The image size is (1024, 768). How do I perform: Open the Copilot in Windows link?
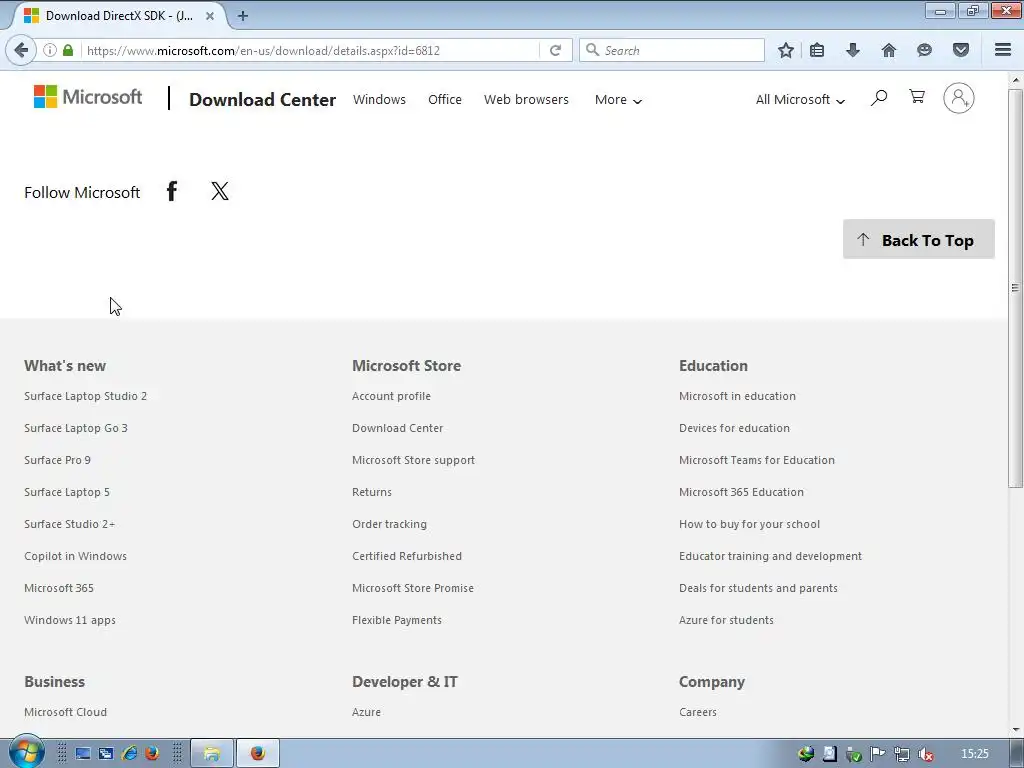tap(76, 556)
